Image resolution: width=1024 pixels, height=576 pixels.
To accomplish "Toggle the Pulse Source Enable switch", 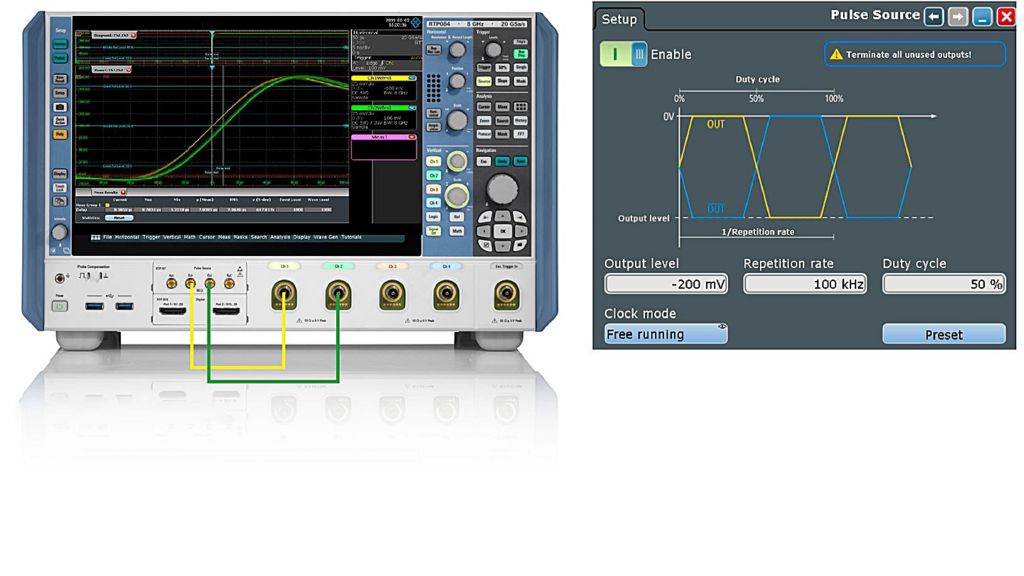I will pyautogui.click(x=624, y=54).
